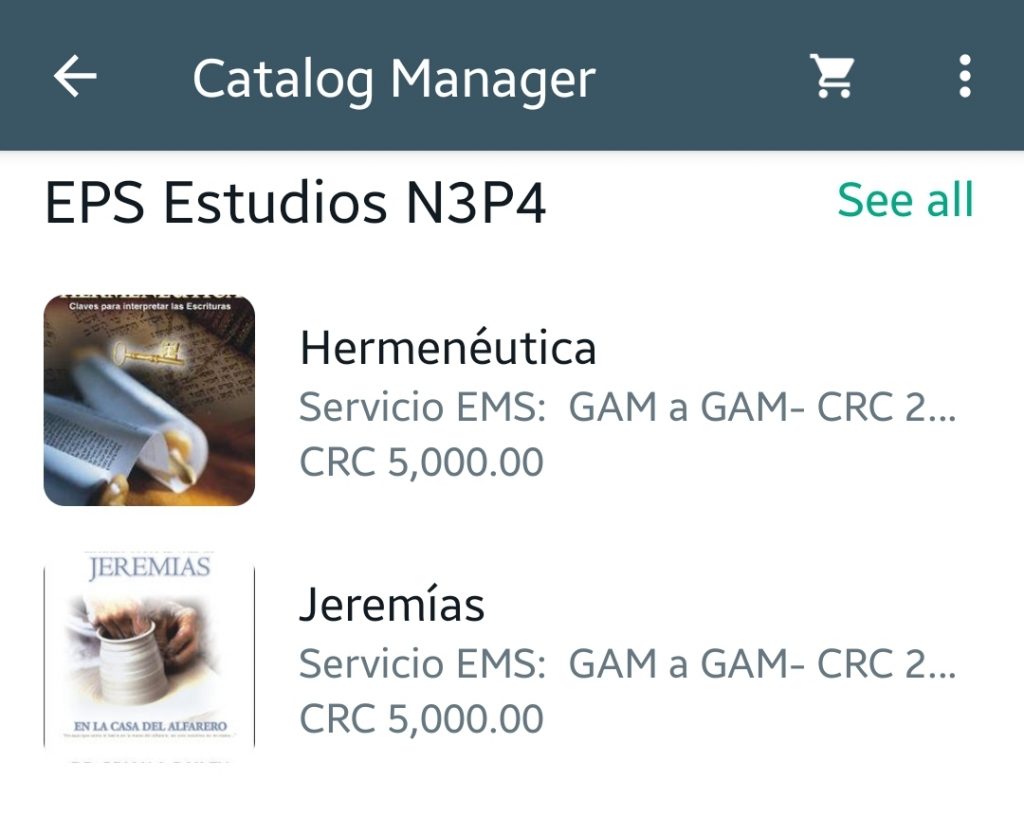The width and height of the screenshot is (1024, 816).
Task: Tap the EPS Estudios N3P4 collection heading
Action: (x=296, y=204)
